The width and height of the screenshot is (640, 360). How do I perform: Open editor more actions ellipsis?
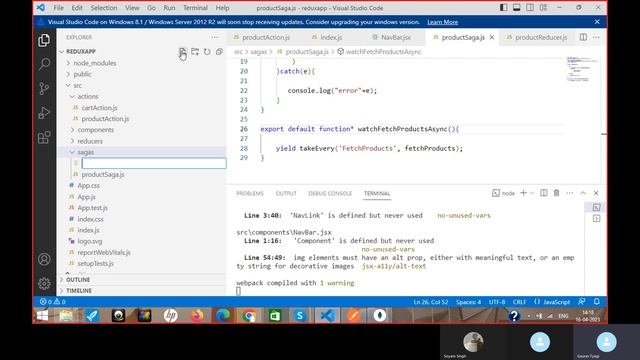[x=596, y=37]
